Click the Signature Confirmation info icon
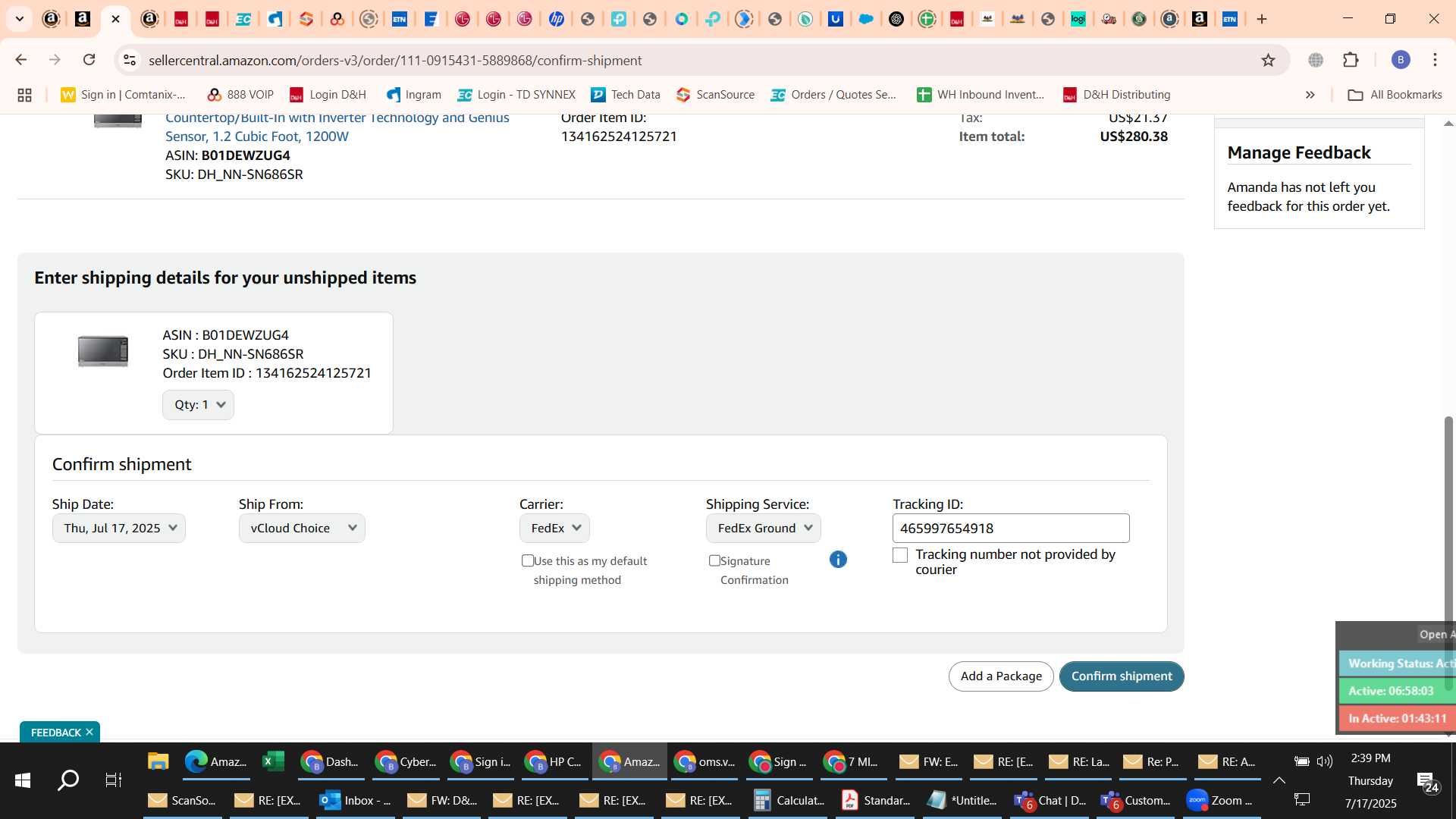Viewport: 1456px width, 819px height. 838,560
